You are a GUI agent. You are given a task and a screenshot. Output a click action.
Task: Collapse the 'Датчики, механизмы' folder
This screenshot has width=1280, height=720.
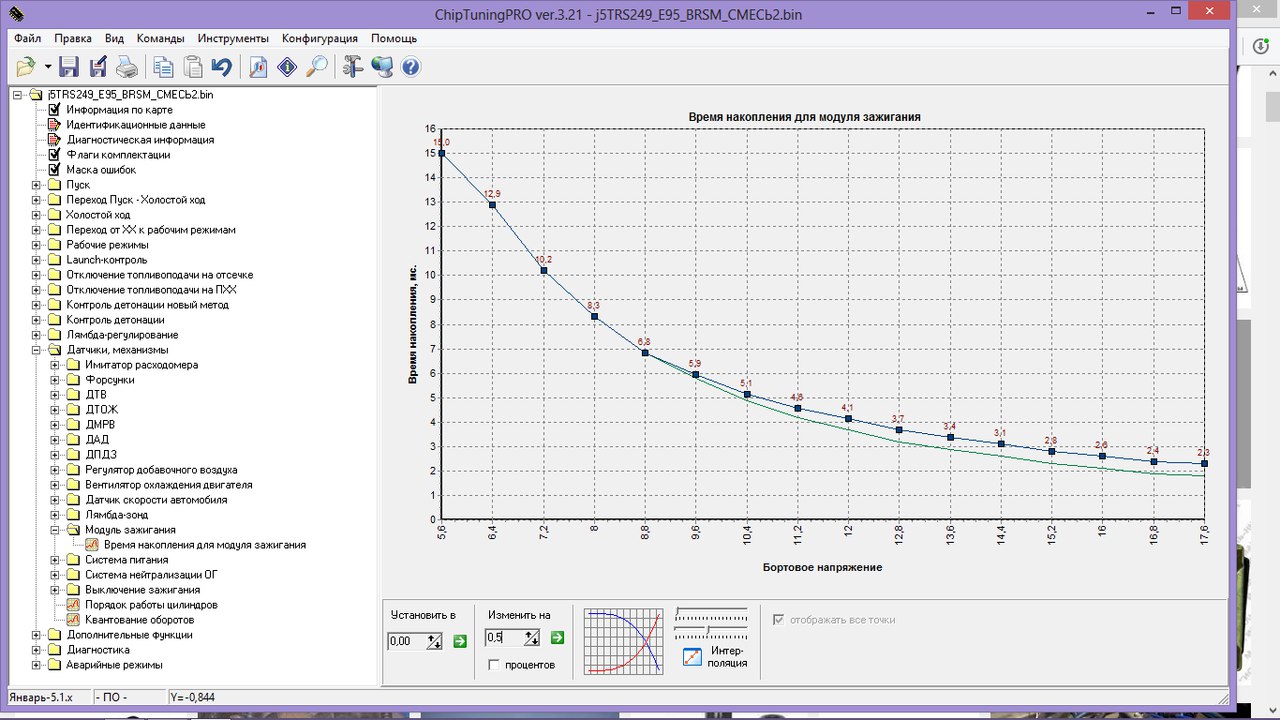(x=37, y=350)
